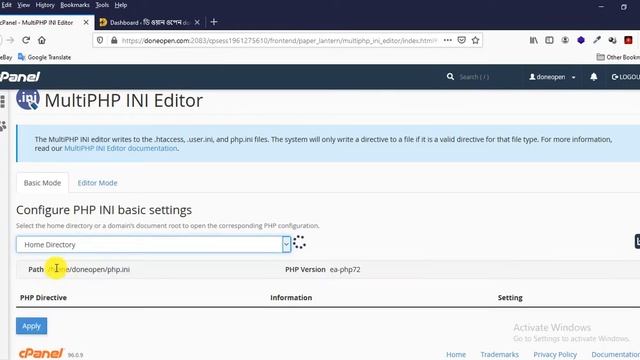The height and width of the screenshot is (360, 640).
Task: Click the PHP Version ea-php72 value
Action: point(345,269)
